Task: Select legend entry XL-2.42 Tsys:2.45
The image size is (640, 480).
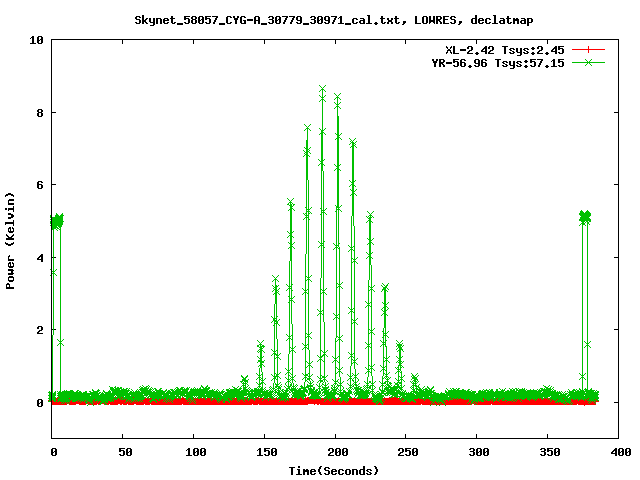Action: pyautogui.click(x=504, y=50)
